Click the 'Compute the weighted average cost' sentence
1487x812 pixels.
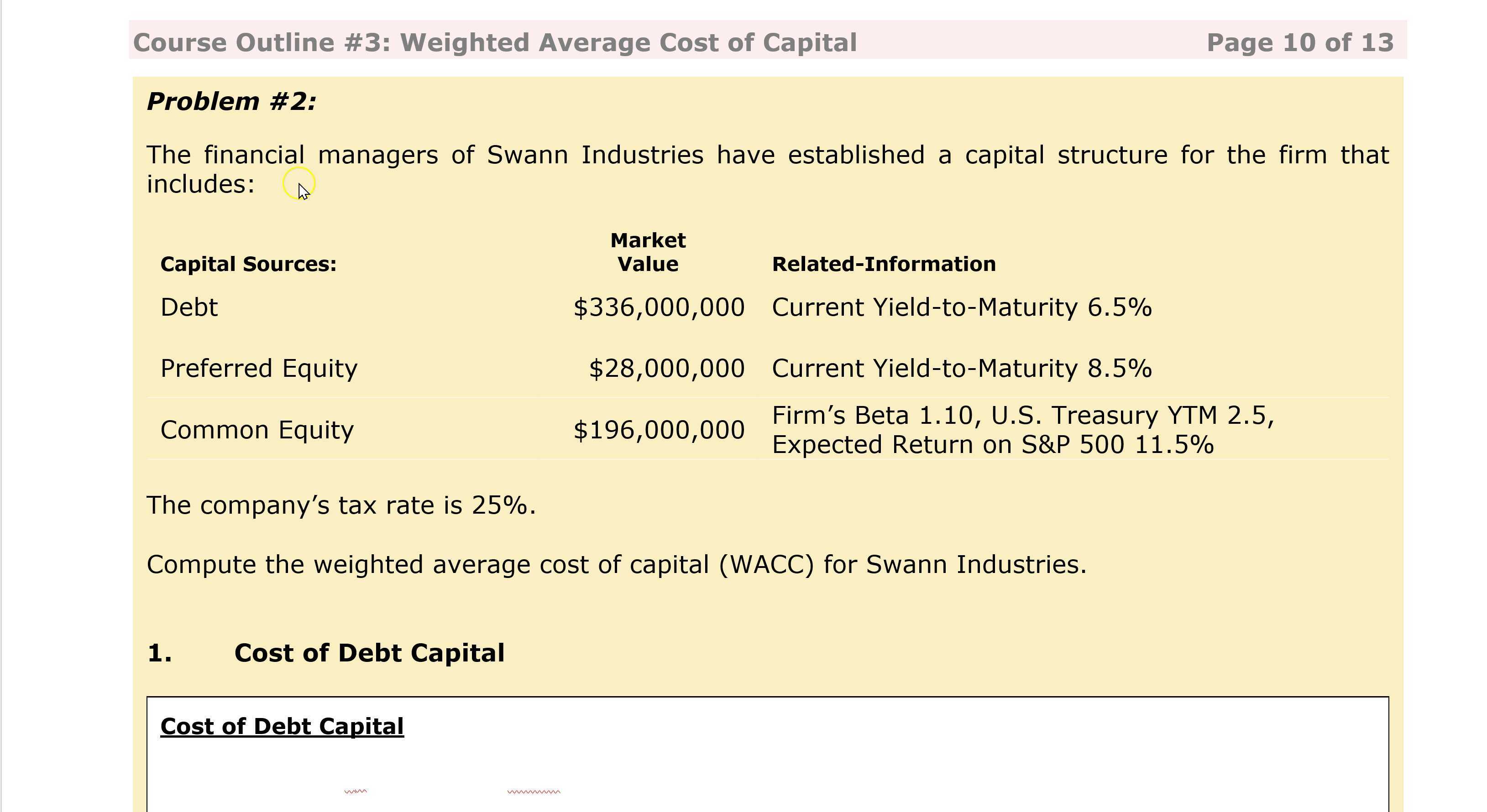point(617,564)
